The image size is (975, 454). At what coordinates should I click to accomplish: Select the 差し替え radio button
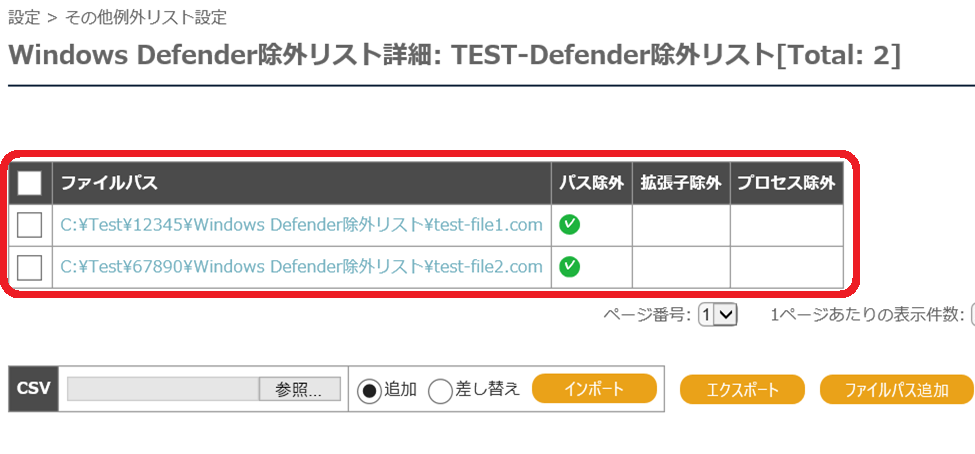pyautogui.click(x=441, y=391)
